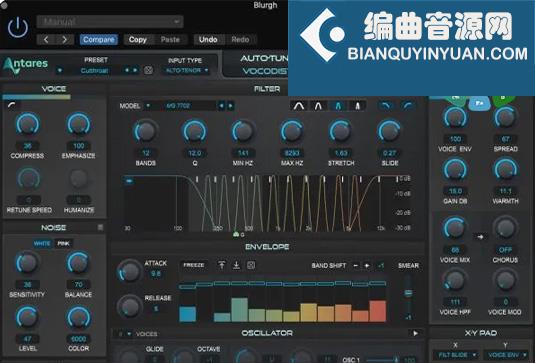Image resolution: width=535 pixels, height=363 pixels.
Task: Toggle the NOISE section enable box
Action: [100, 227]
